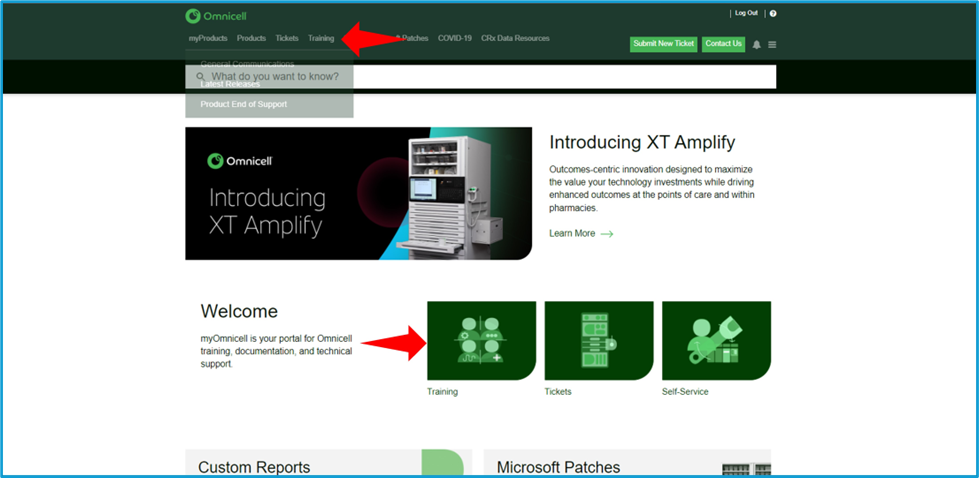Viewport: 979px width, 478px height.
Task: Click the Introducing XT Amplify heading
Action: (642, 142)
